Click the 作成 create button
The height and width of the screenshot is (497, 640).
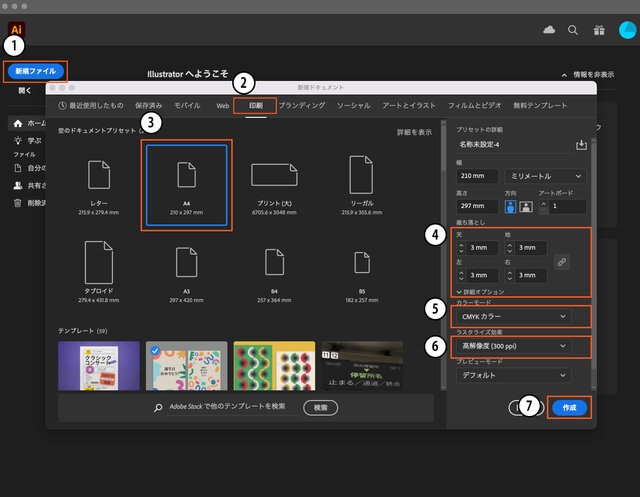tap(569, 407)
